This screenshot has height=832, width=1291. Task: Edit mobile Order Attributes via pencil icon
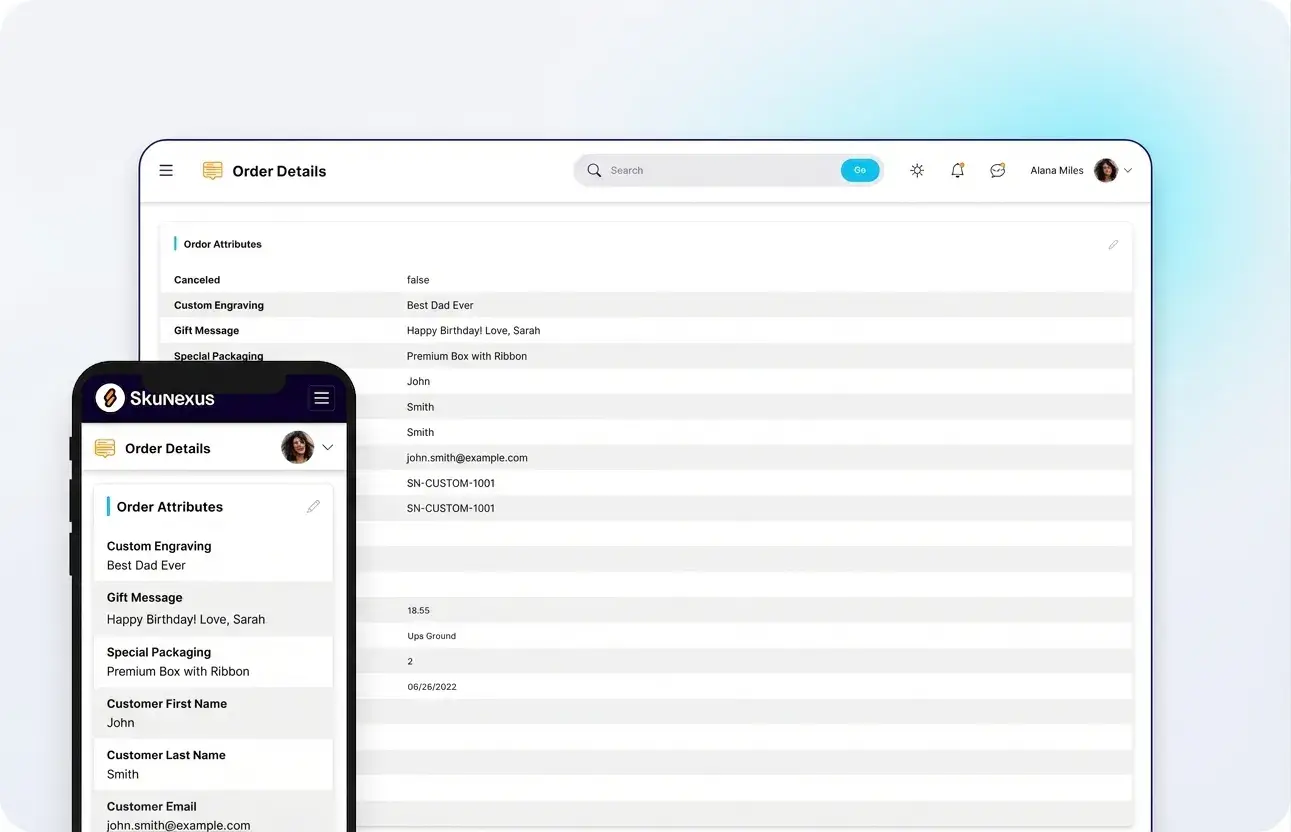pos(313,507)
